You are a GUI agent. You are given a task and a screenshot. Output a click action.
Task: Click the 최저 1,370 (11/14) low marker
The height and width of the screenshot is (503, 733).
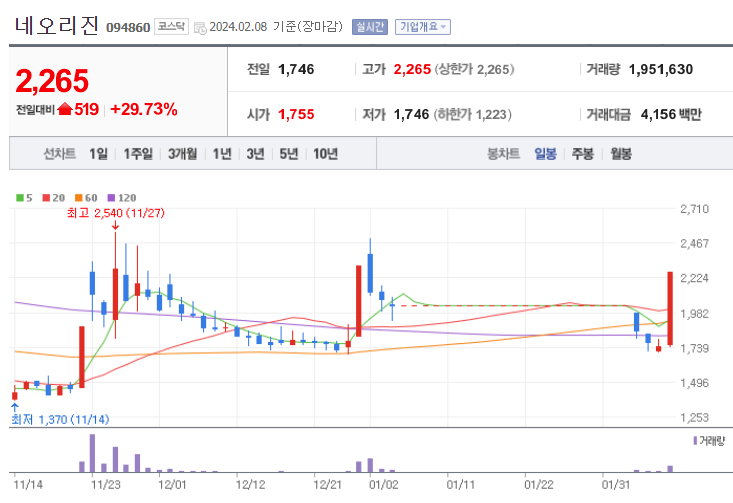coord(60,419)
